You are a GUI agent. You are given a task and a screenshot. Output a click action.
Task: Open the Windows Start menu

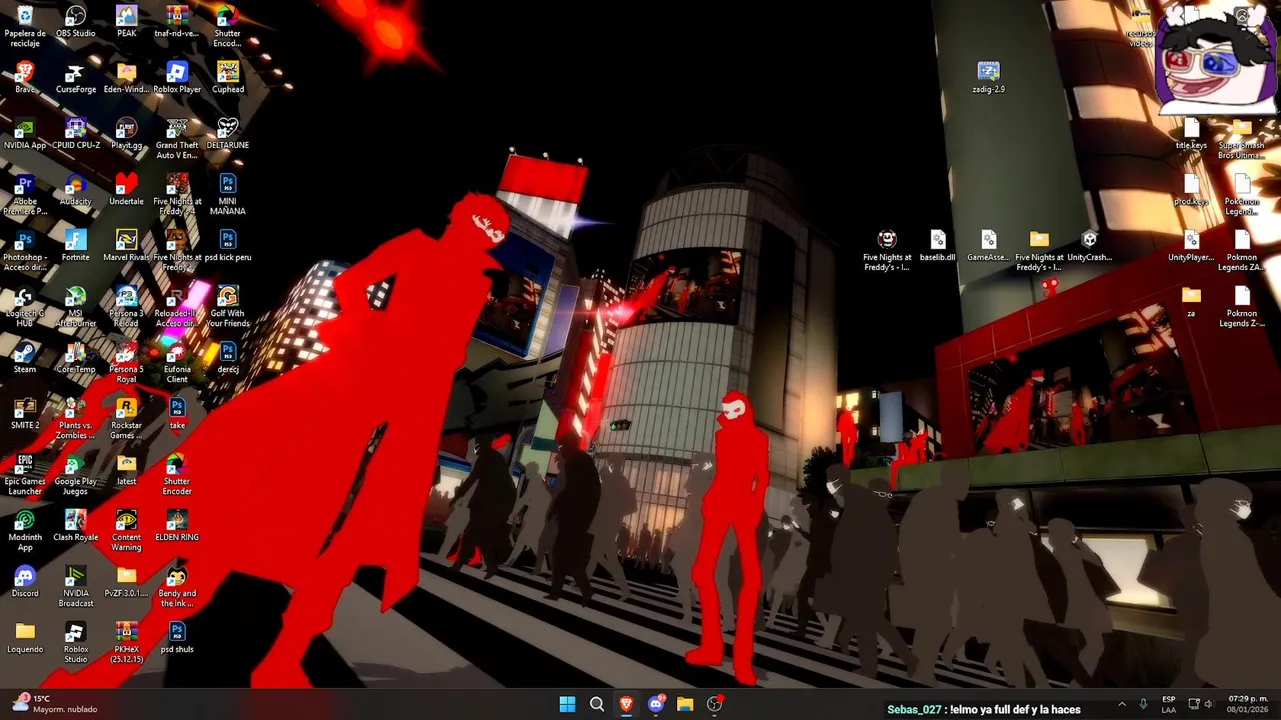click(567, 704)
